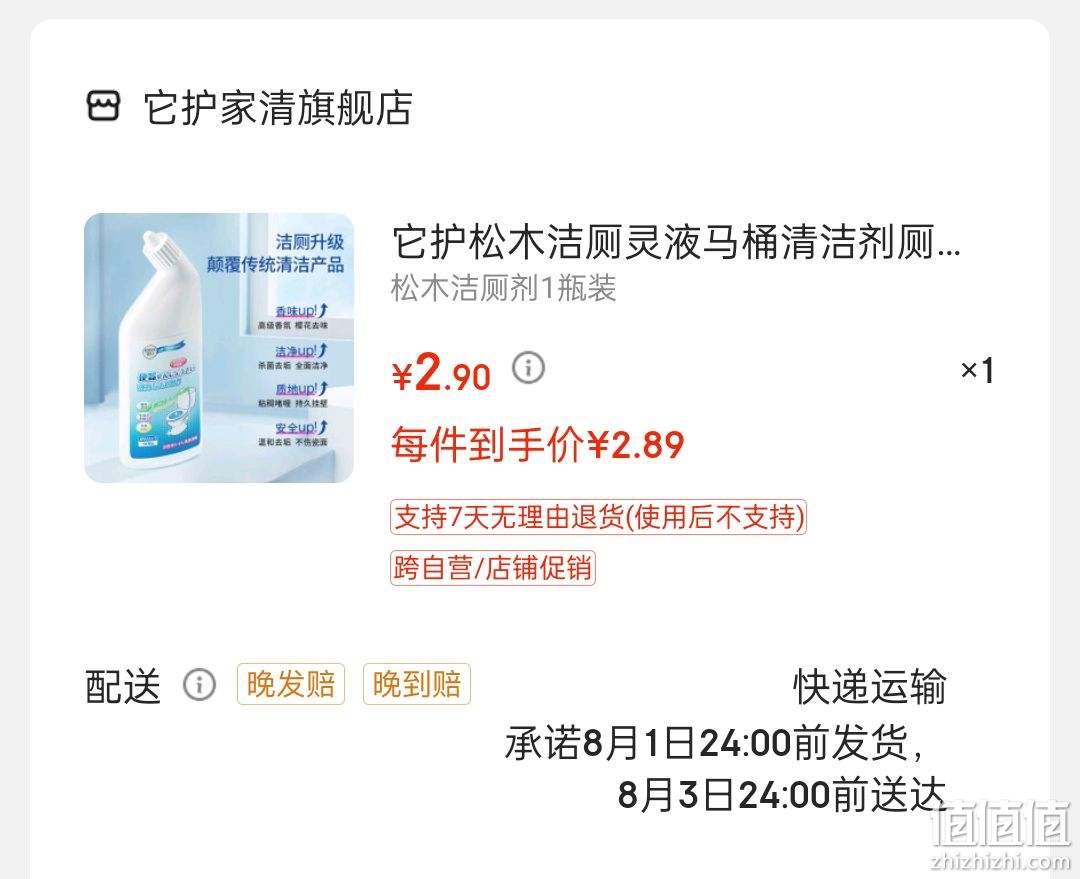Tap the 晚到赔 badge
The image size is (1080, 879).
point(417,684)
